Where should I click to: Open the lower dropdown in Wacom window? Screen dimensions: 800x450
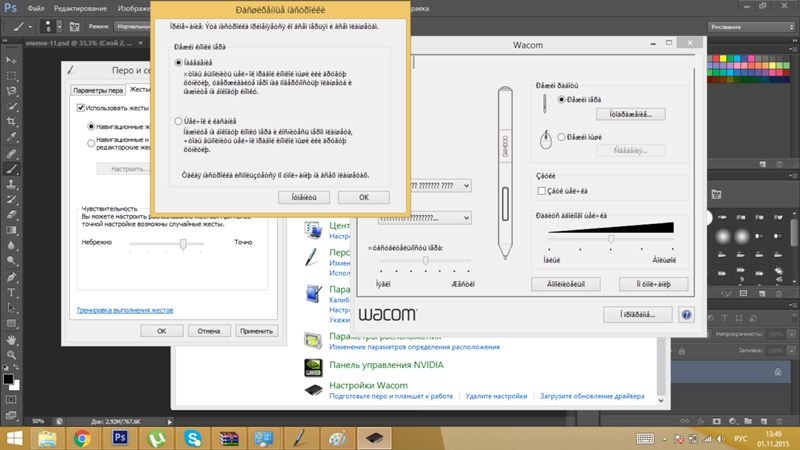click(424, 218)
